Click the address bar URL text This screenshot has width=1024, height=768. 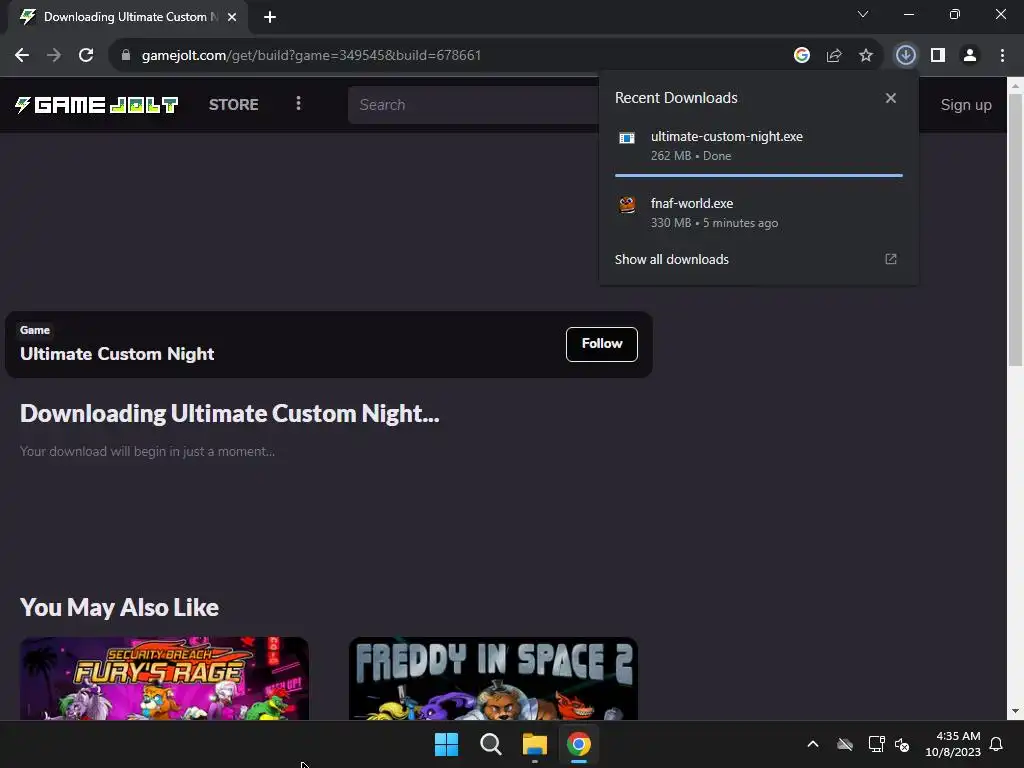[x=312, y=56]
